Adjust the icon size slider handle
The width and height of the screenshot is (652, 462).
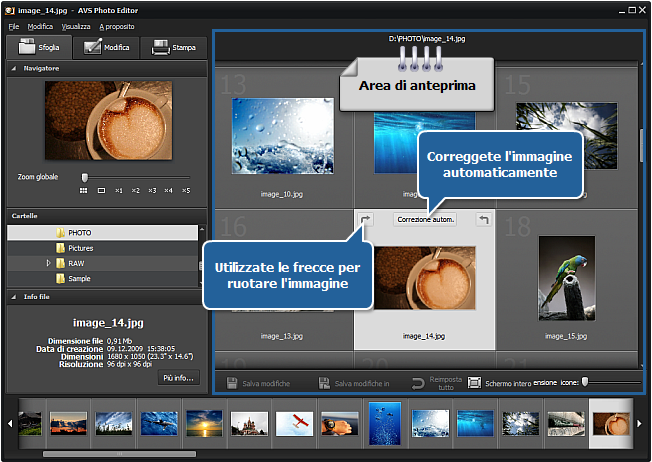click(585, 381)
